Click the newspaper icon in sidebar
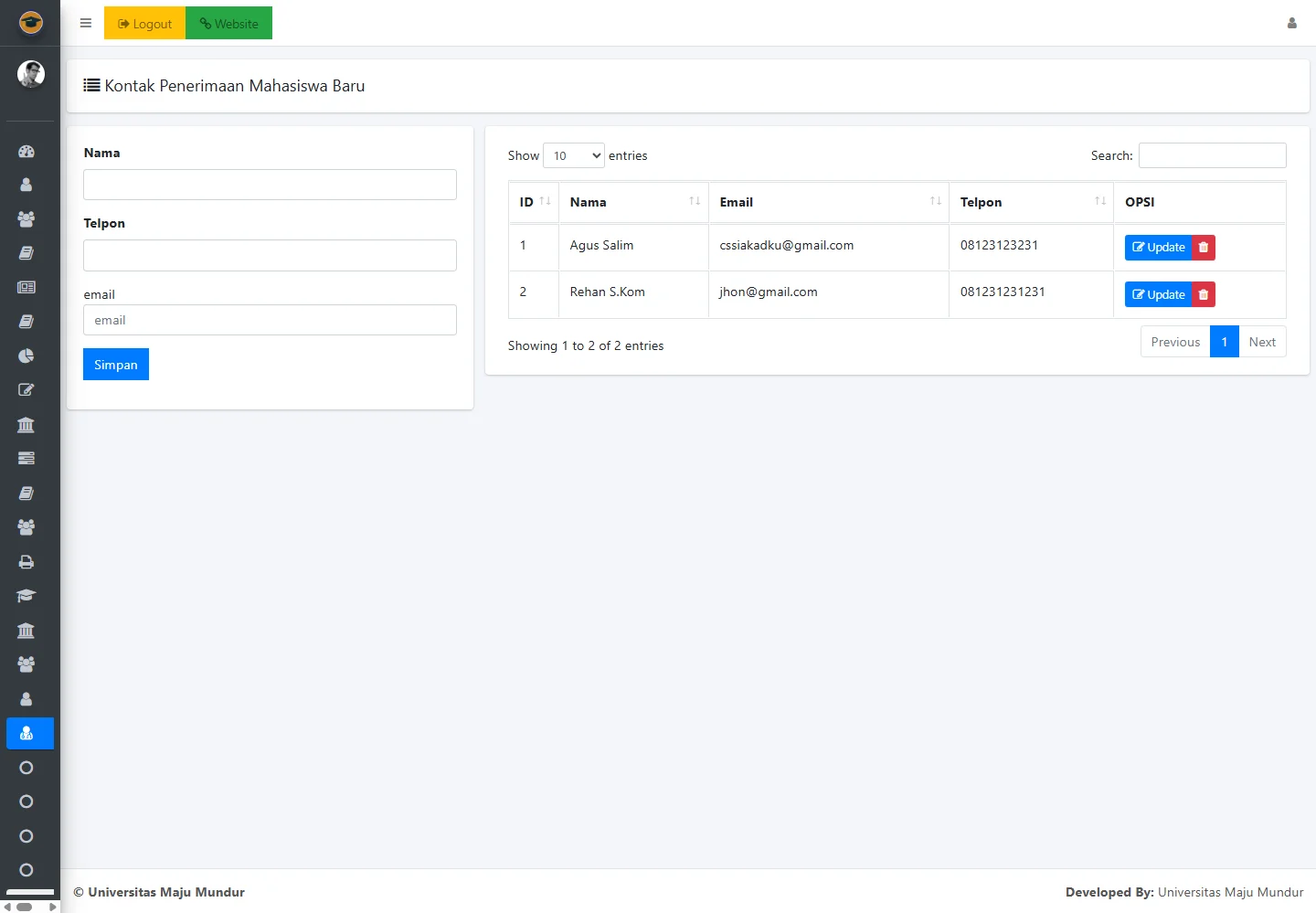 pyautogui.click(x=27, y=287)
